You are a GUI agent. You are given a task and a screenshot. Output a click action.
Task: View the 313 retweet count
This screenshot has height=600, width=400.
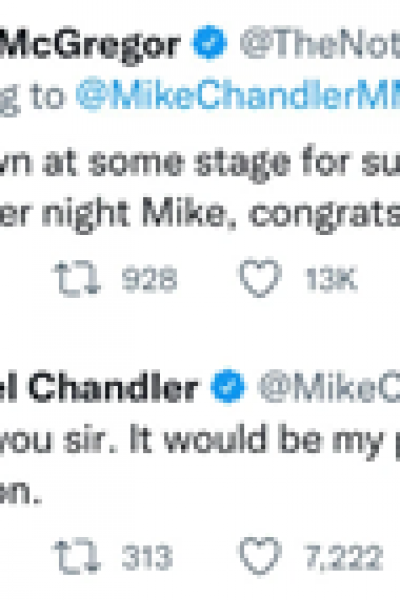(147, 556)
